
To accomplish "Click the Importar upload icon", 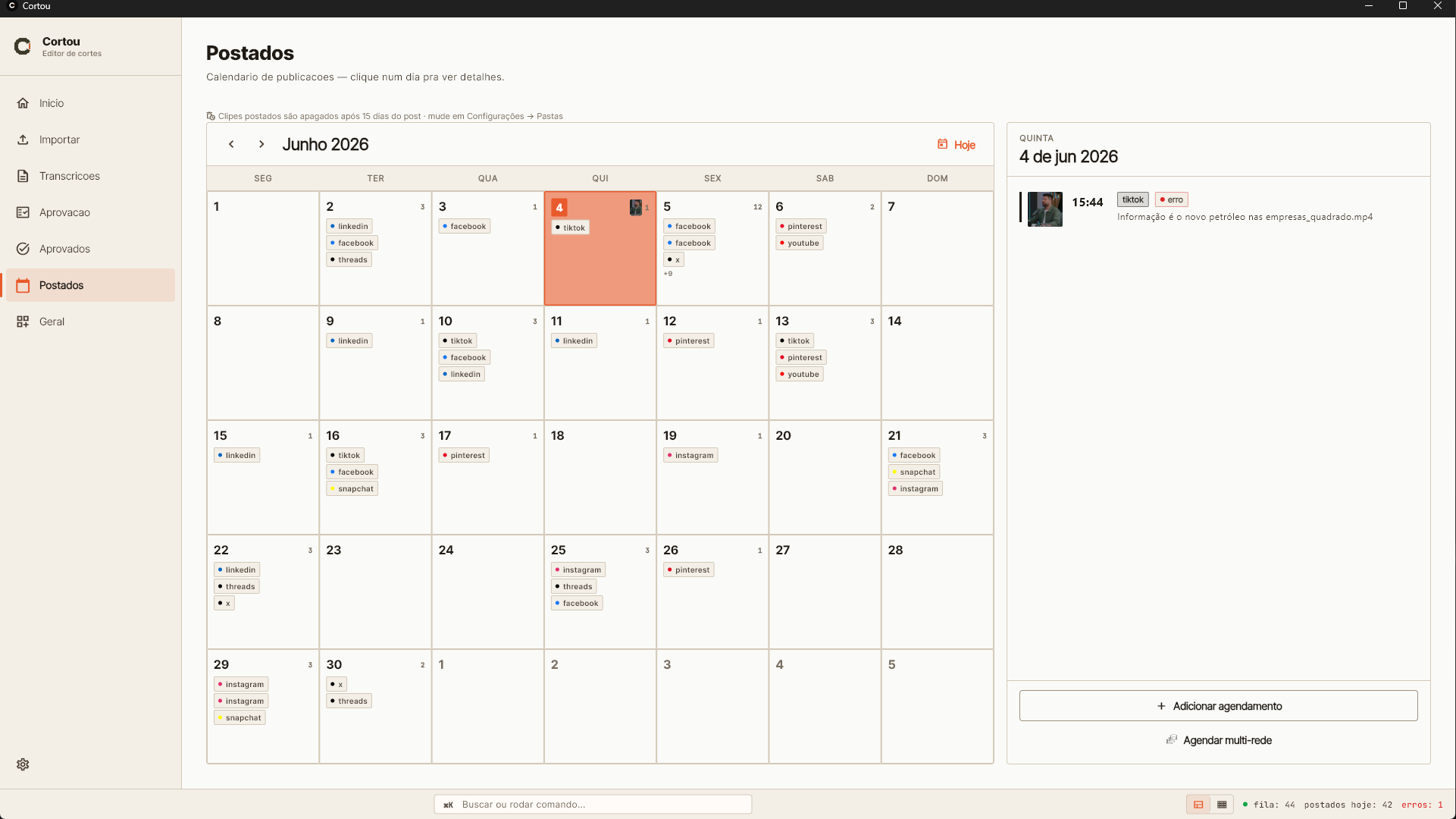I will pyautogui.click(x=23, y=140).
